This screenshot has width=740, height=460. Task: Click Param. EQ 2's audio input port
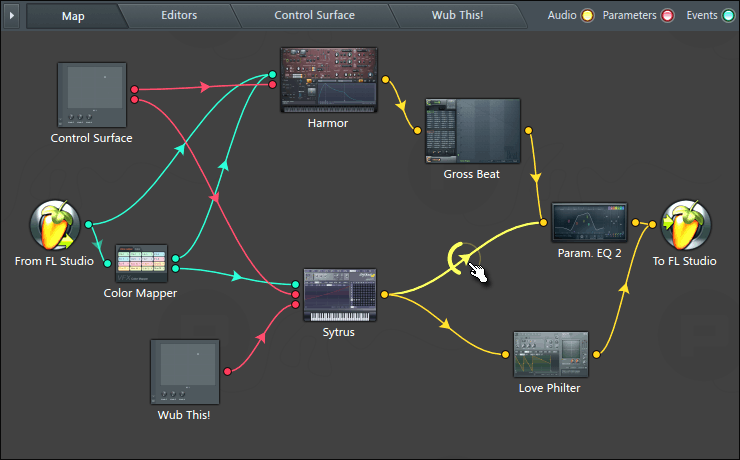click(544, 222)
